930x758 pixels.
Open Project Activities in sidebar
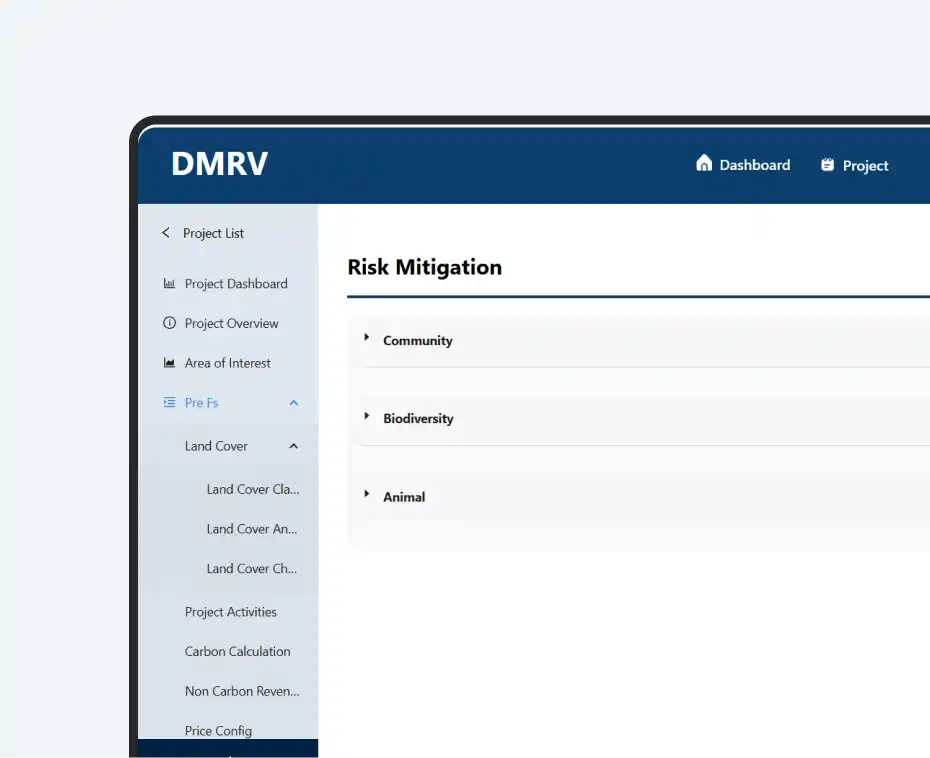pos(230,612)
